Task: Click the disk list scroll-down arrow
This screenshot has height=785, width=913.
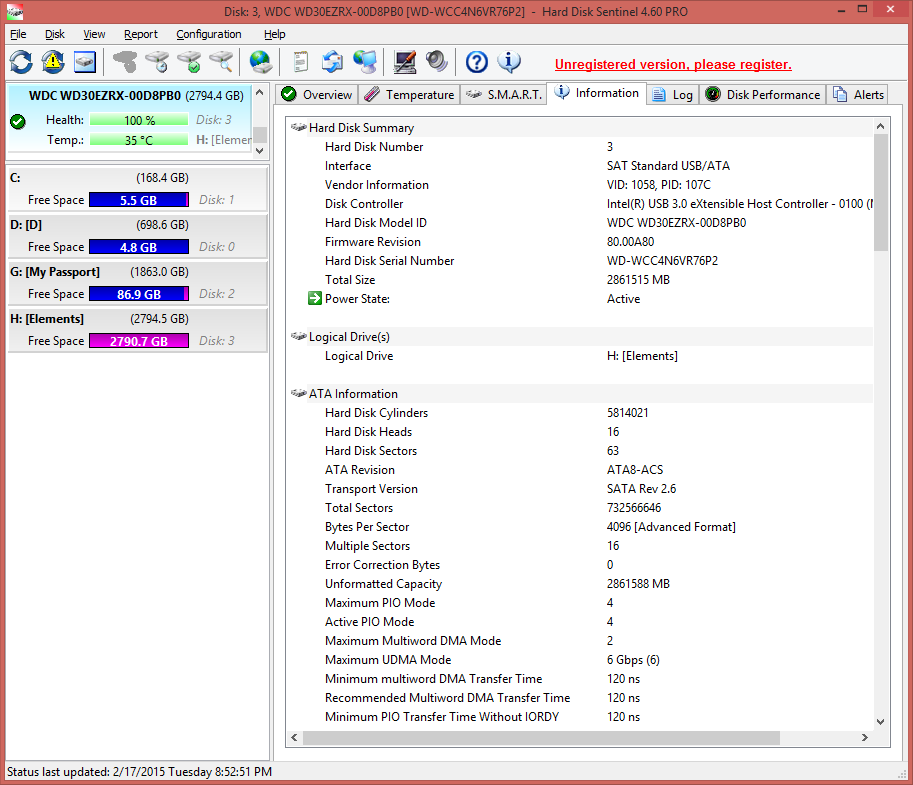Action: (260, 150)
